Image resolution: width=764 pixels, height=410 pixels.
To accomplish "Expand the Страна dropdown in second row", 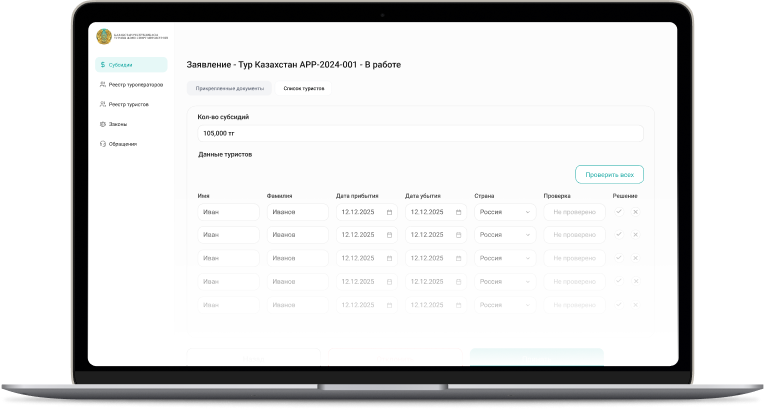I will [528, 235].
